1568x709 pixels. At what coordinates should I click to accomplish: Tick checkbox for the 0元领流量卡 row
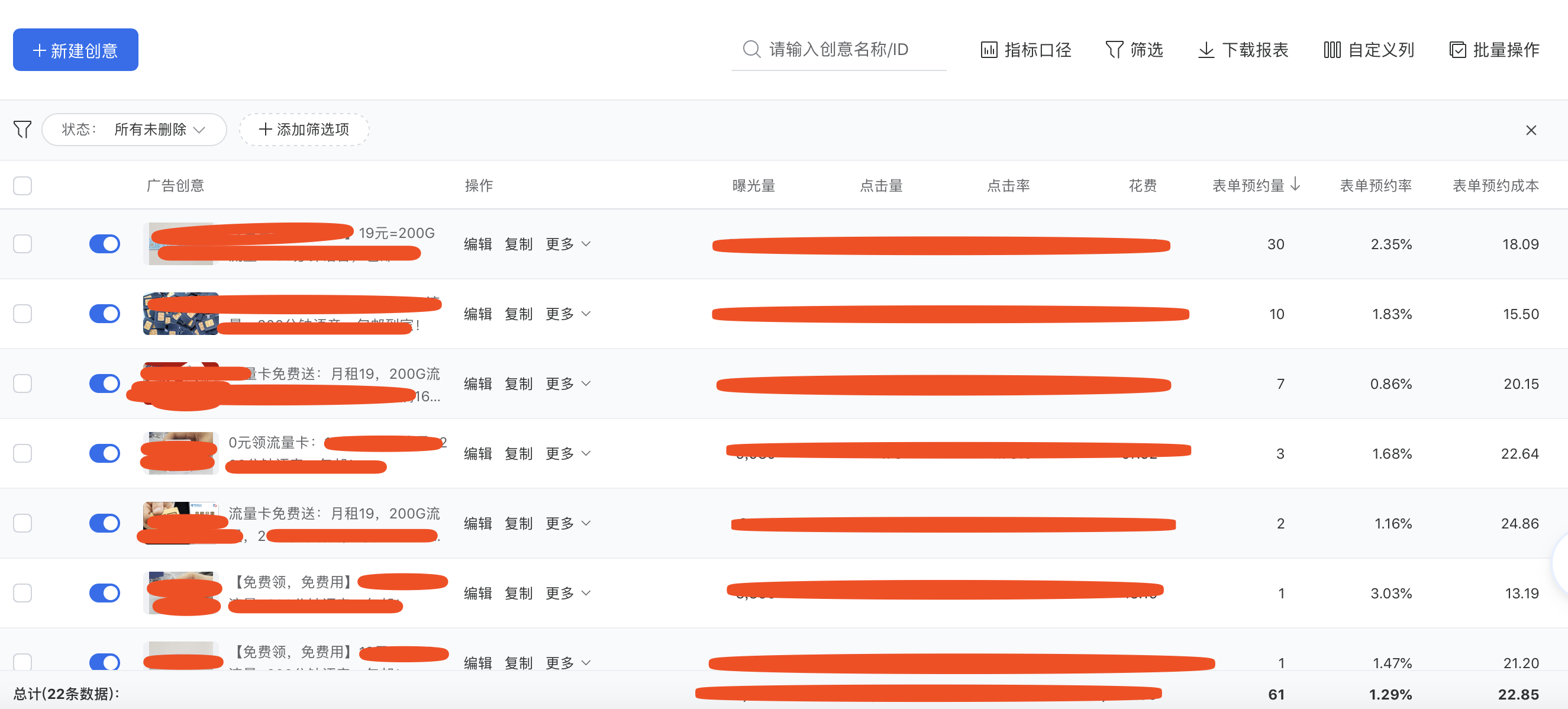point(22,453)
